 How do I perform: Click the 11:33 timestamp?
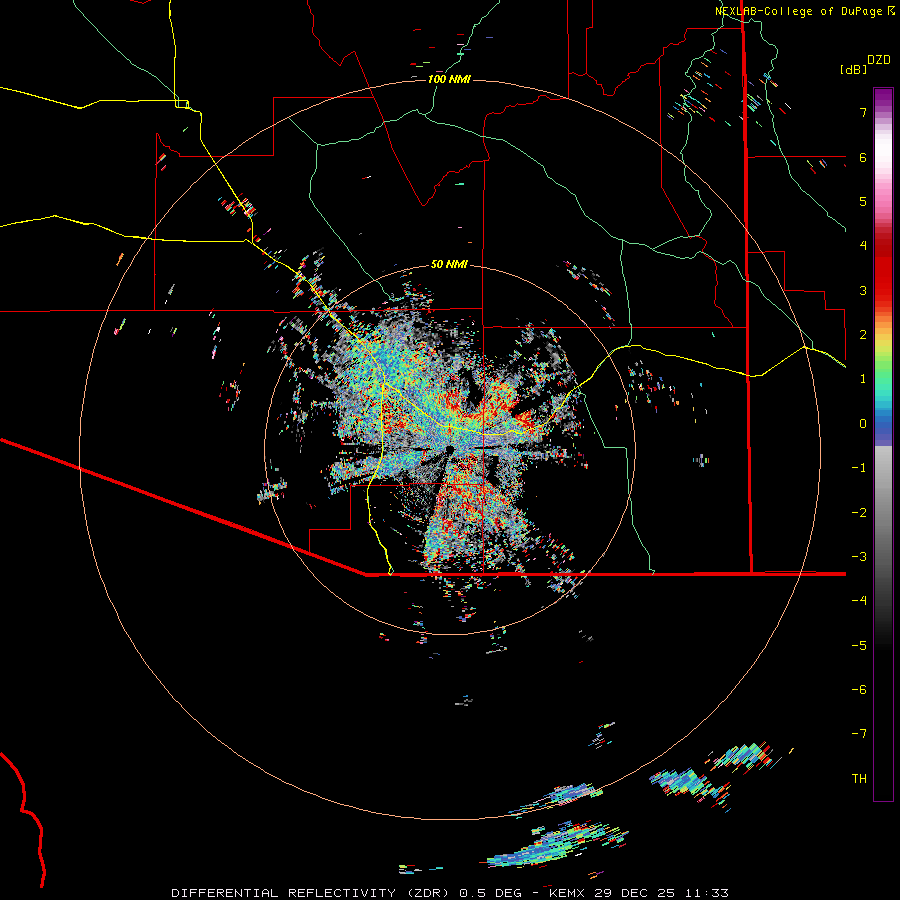(x=707, y=893)
